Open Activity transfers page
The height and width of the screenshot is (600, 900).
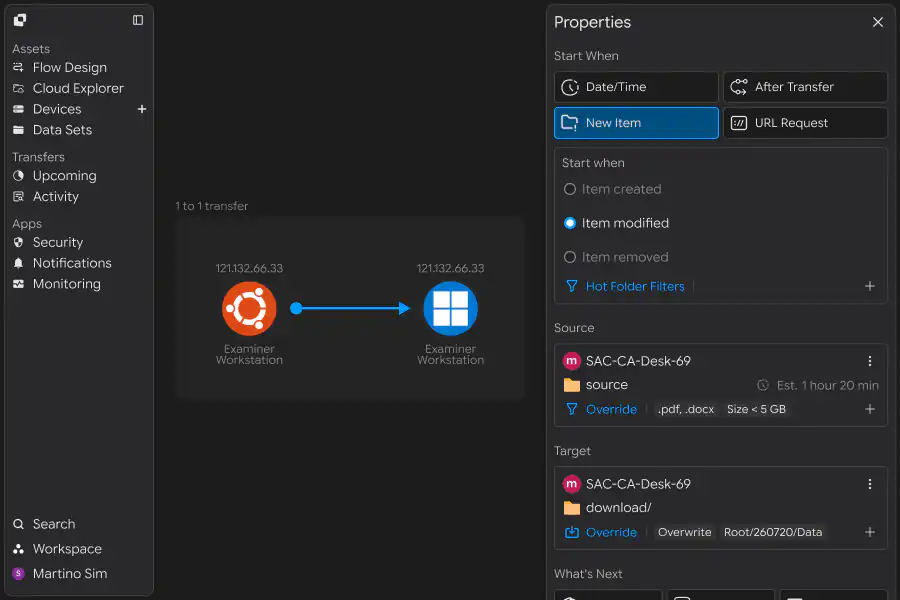(x=46, y=196)
